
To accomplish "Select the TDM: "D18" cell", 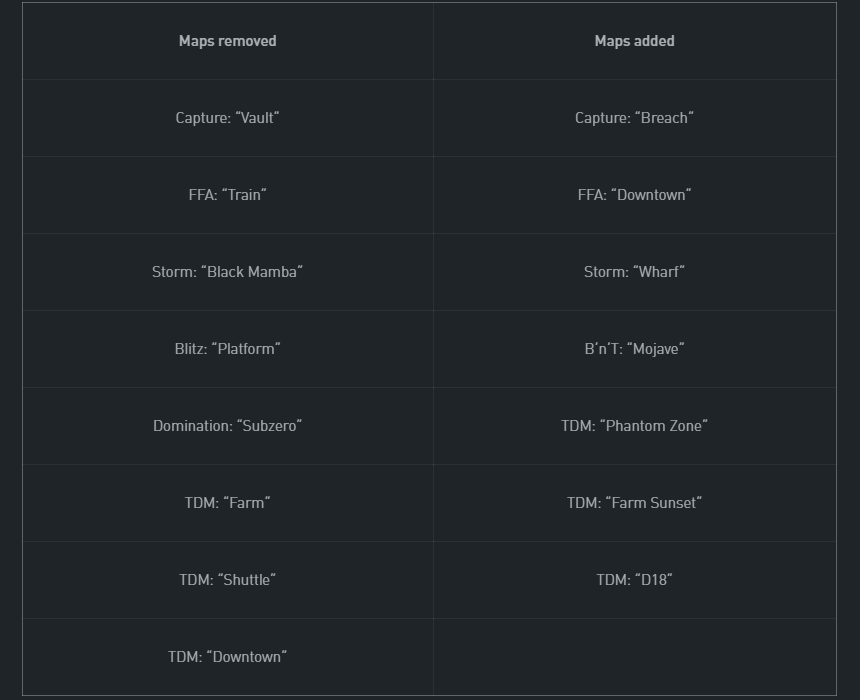I will 634,580.
